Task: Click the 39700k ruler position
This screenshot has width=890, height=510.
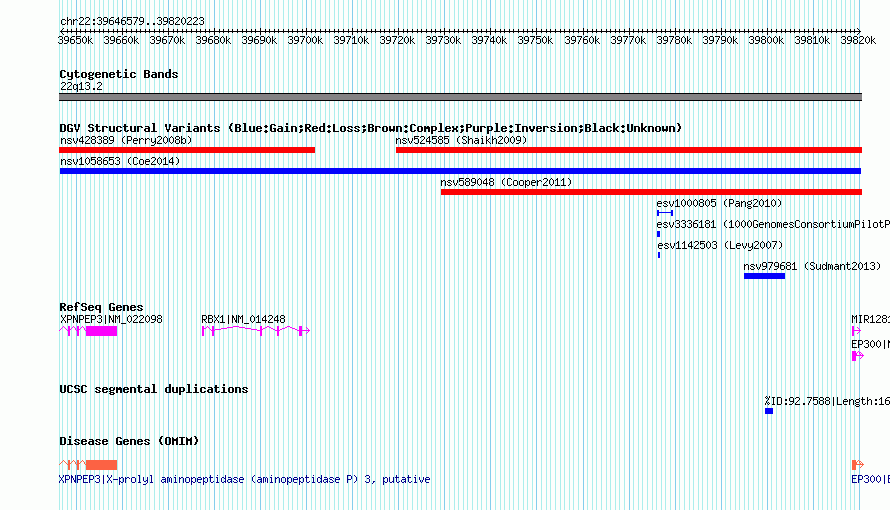Action: pos(305,40)
